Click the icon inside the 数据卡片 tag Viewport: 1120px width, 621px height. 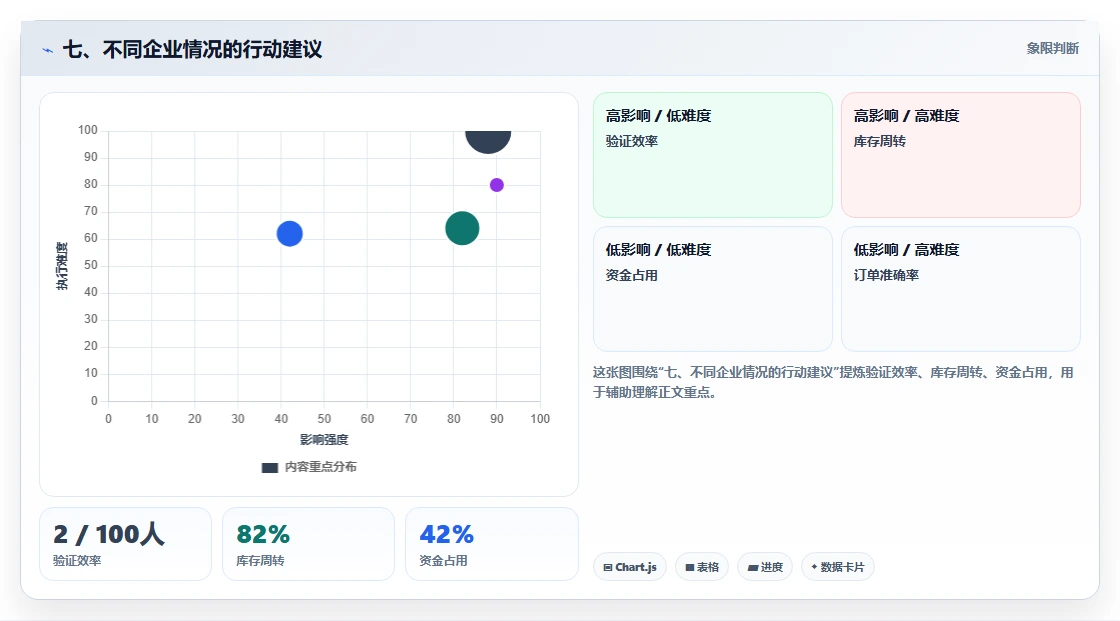[814, 567]
